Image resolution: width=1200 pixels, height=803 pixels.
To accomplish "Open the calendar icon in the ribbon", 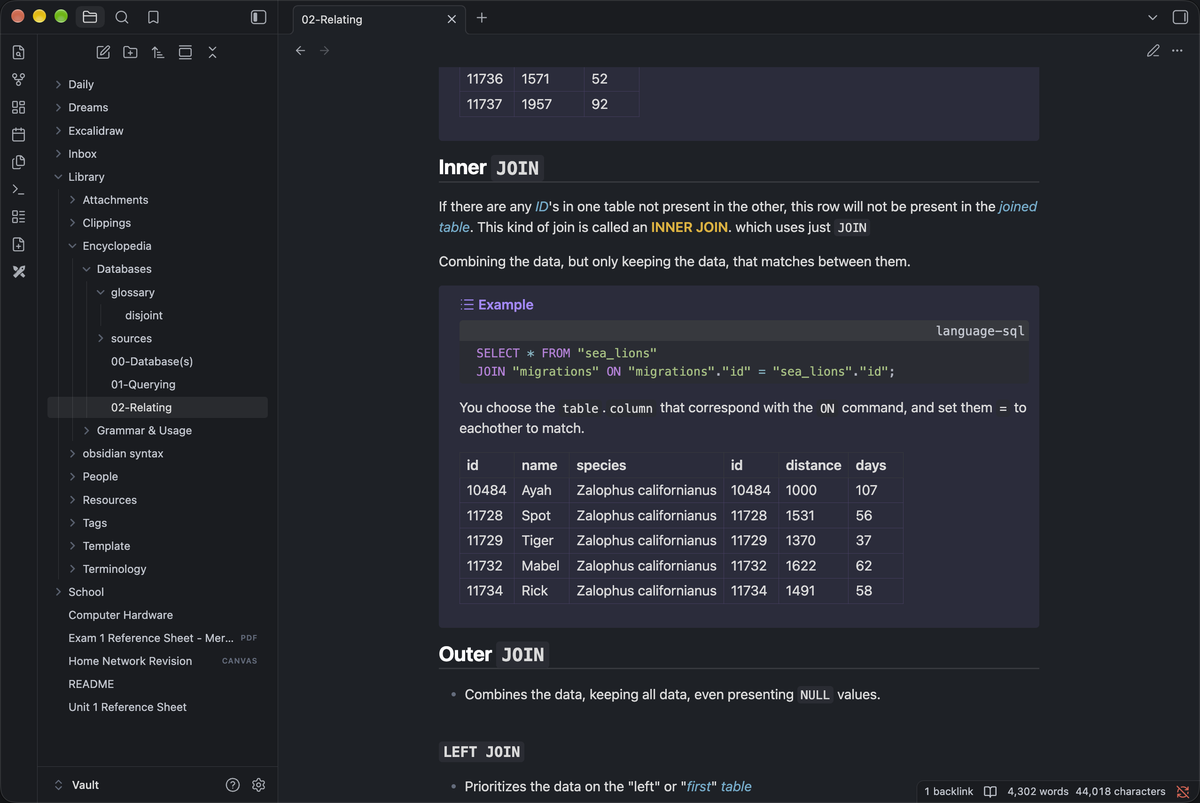I will [18, 134].
